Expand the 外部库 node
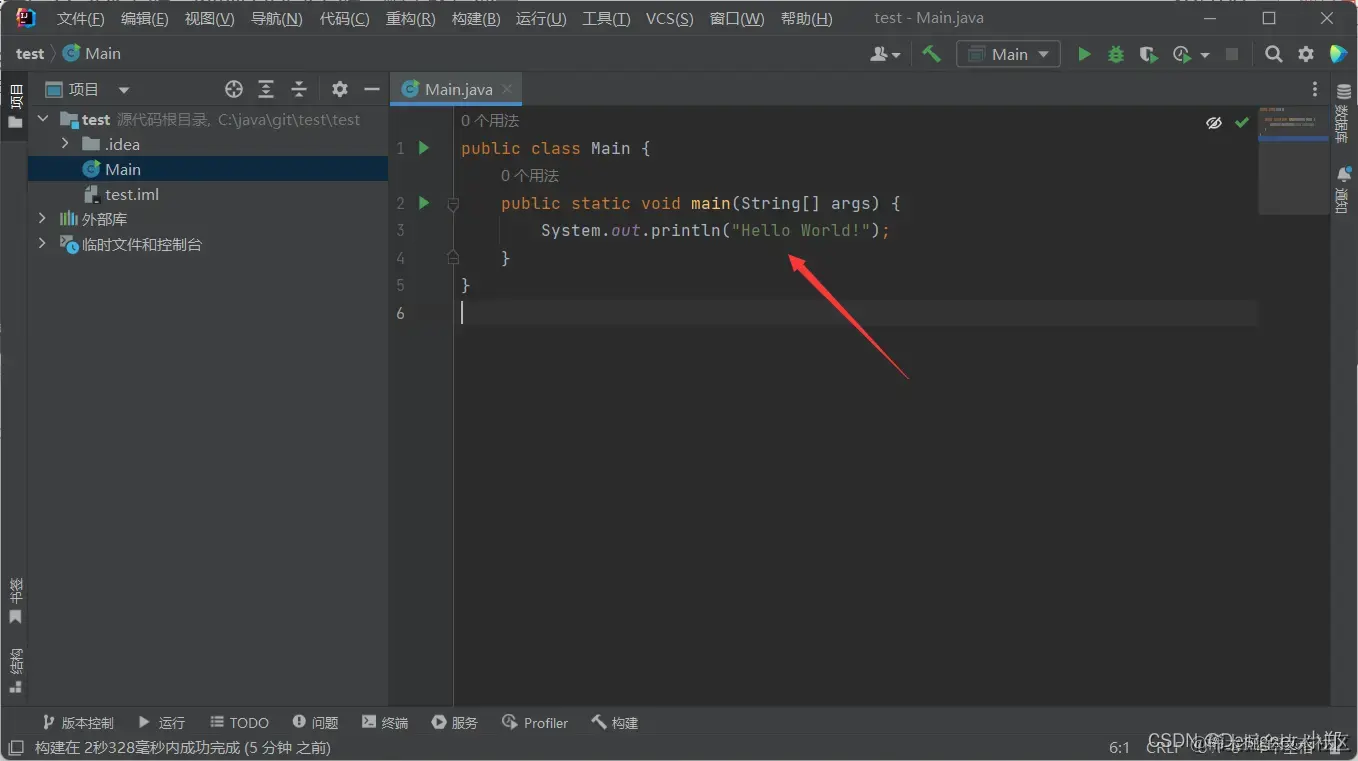This screenshot has height=761, width=1358. pyautogui.click(x=43, y=219)
